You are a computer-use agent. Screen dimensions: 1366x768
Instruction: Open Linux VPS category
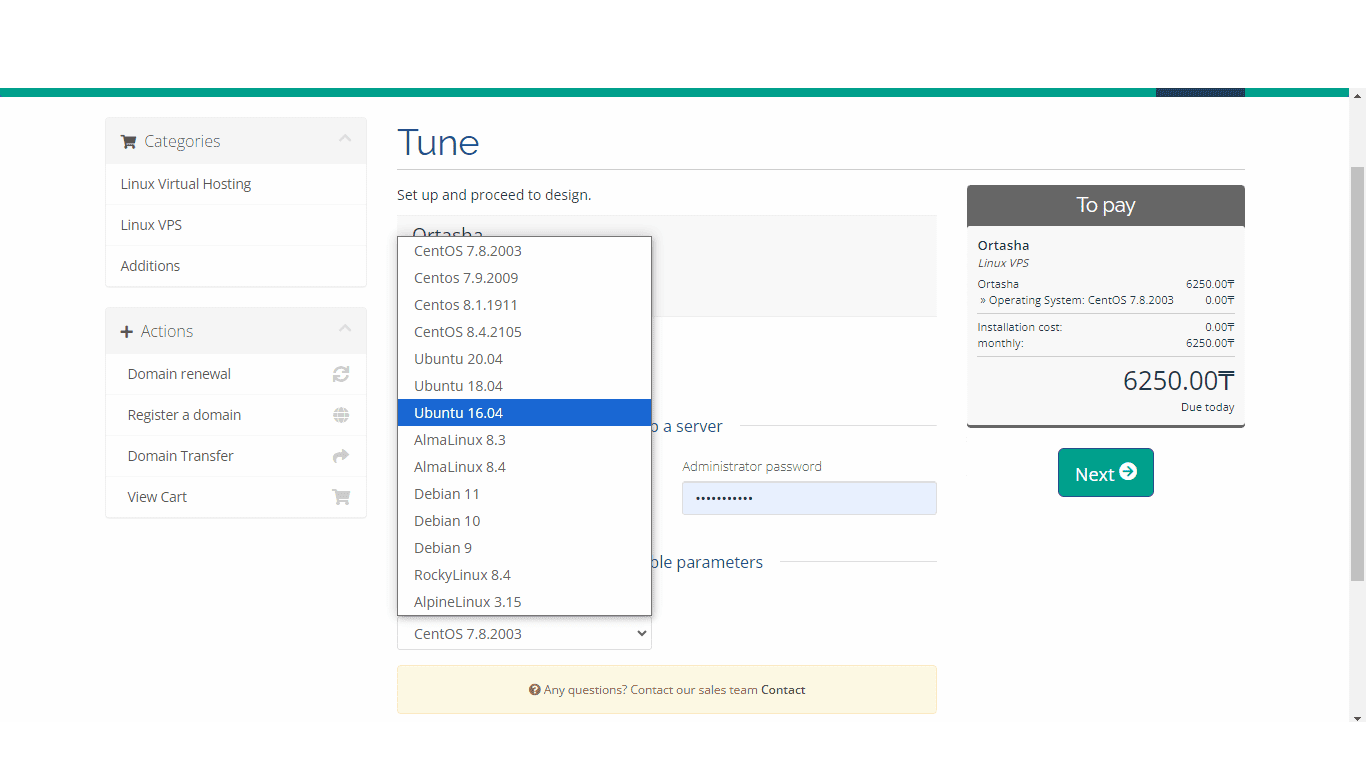(x=236, y=225)
